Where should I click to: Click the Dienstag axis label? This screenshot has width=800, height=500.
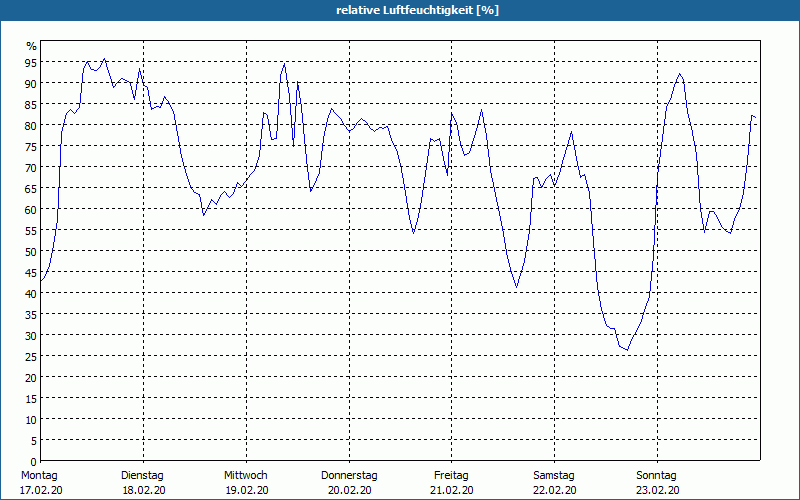coord(142,476)
